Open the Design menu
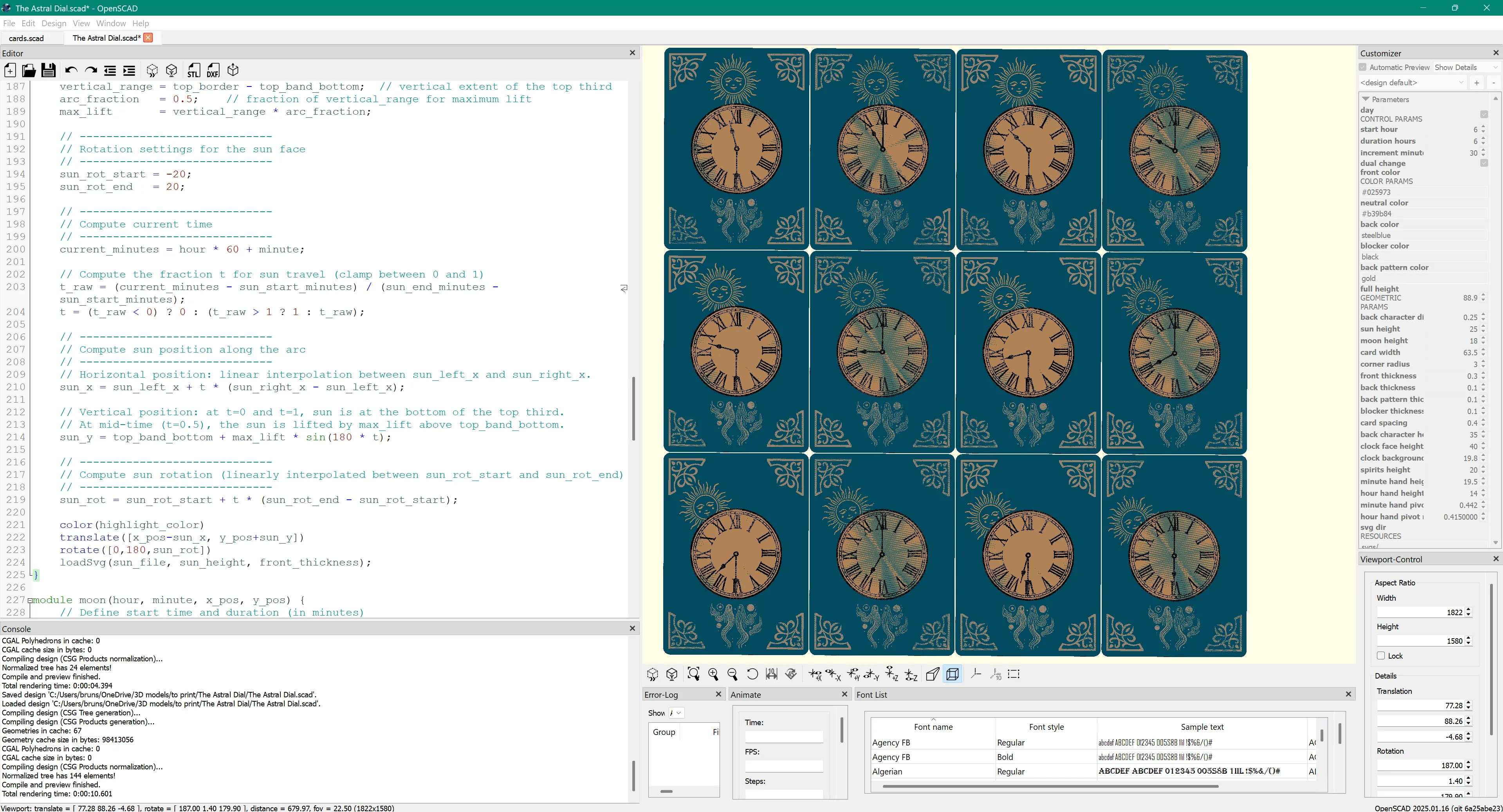The width and height of the screenshot is (1503, 812). point(54,23)
